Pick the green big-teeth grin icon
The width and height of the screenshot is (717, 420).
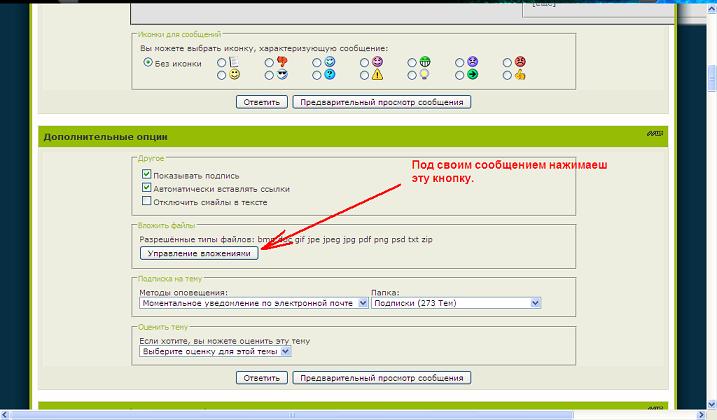[x=425, y=62]
